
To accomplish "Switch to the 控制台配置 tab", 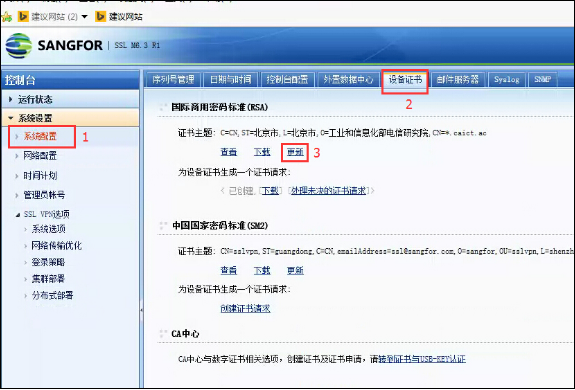I will 288,80.
